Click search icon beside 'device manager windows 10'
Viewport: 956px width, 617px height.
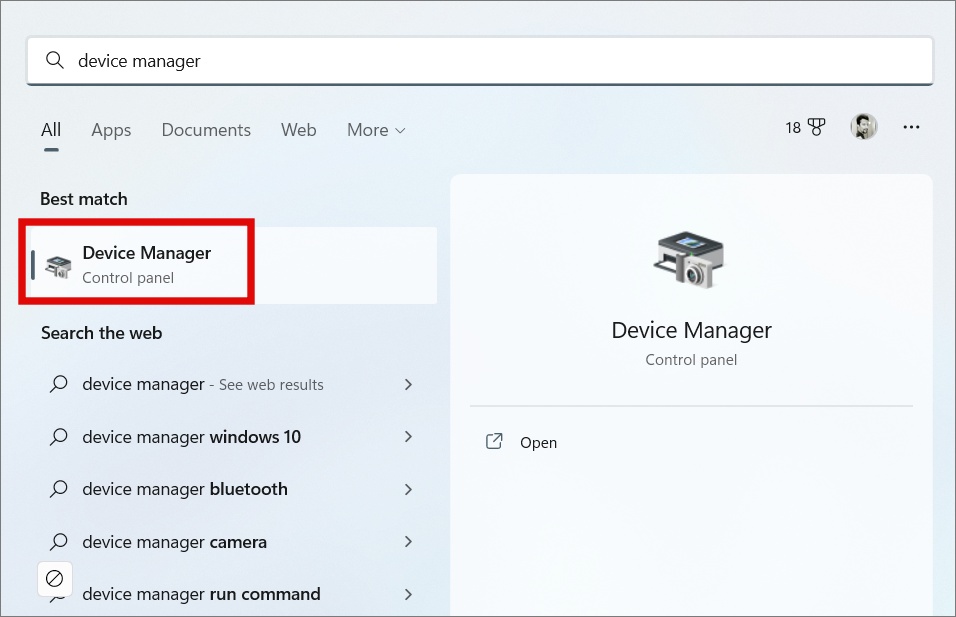pos(59,437)
